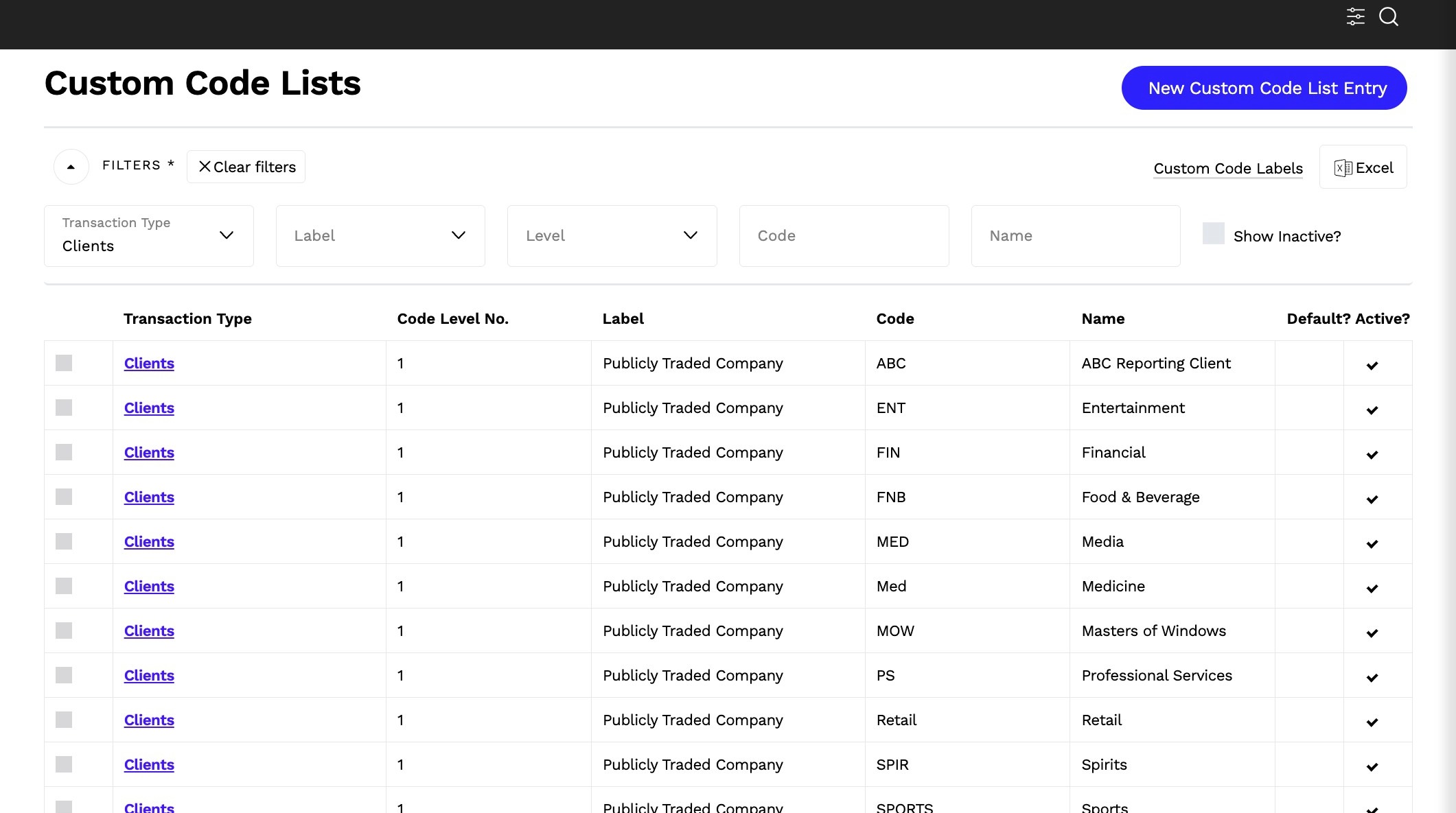
Task: Click active checkmark in Media row
Action: tap(1372, 543)
